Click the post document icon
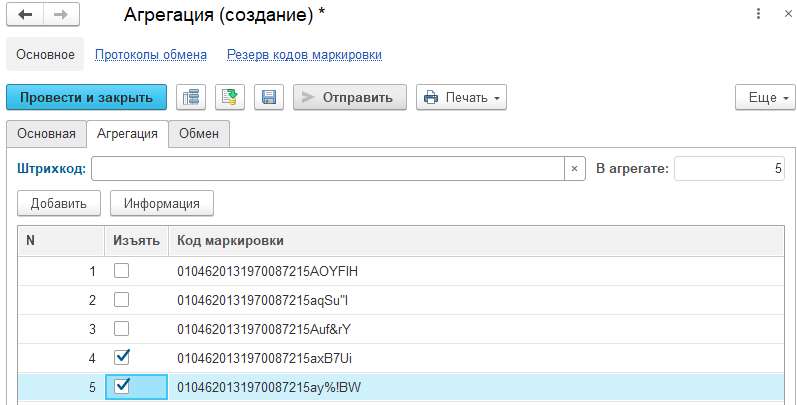The height and width of the screenshot is (405, 797). [229, 97]
